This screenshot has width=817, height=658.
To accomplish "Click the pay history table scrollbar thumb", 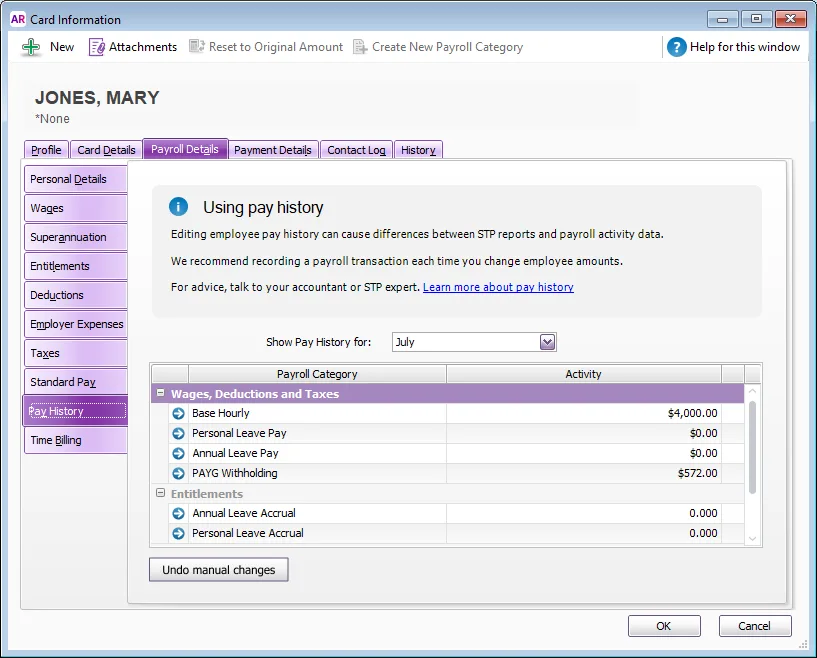I will click(x=752, y=447).
